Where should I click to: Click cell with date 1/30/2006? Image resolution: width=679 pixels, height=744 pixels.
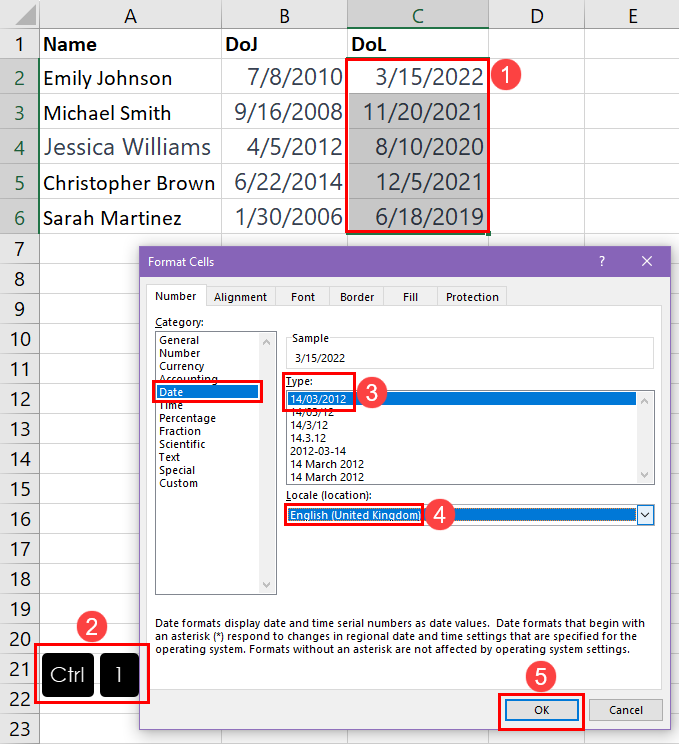point(284,217)
